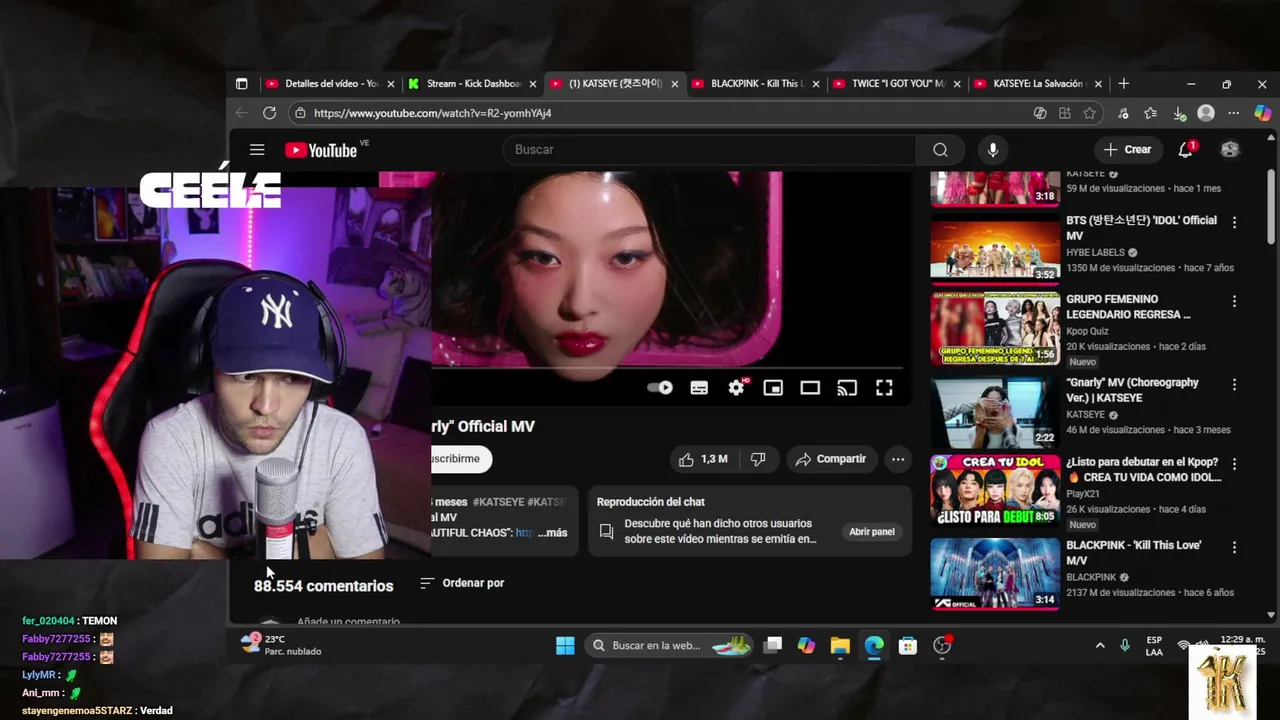
Task: Open options for GRUPO FEMENINO LEGENDARIO video
Action: [1234, 301]
